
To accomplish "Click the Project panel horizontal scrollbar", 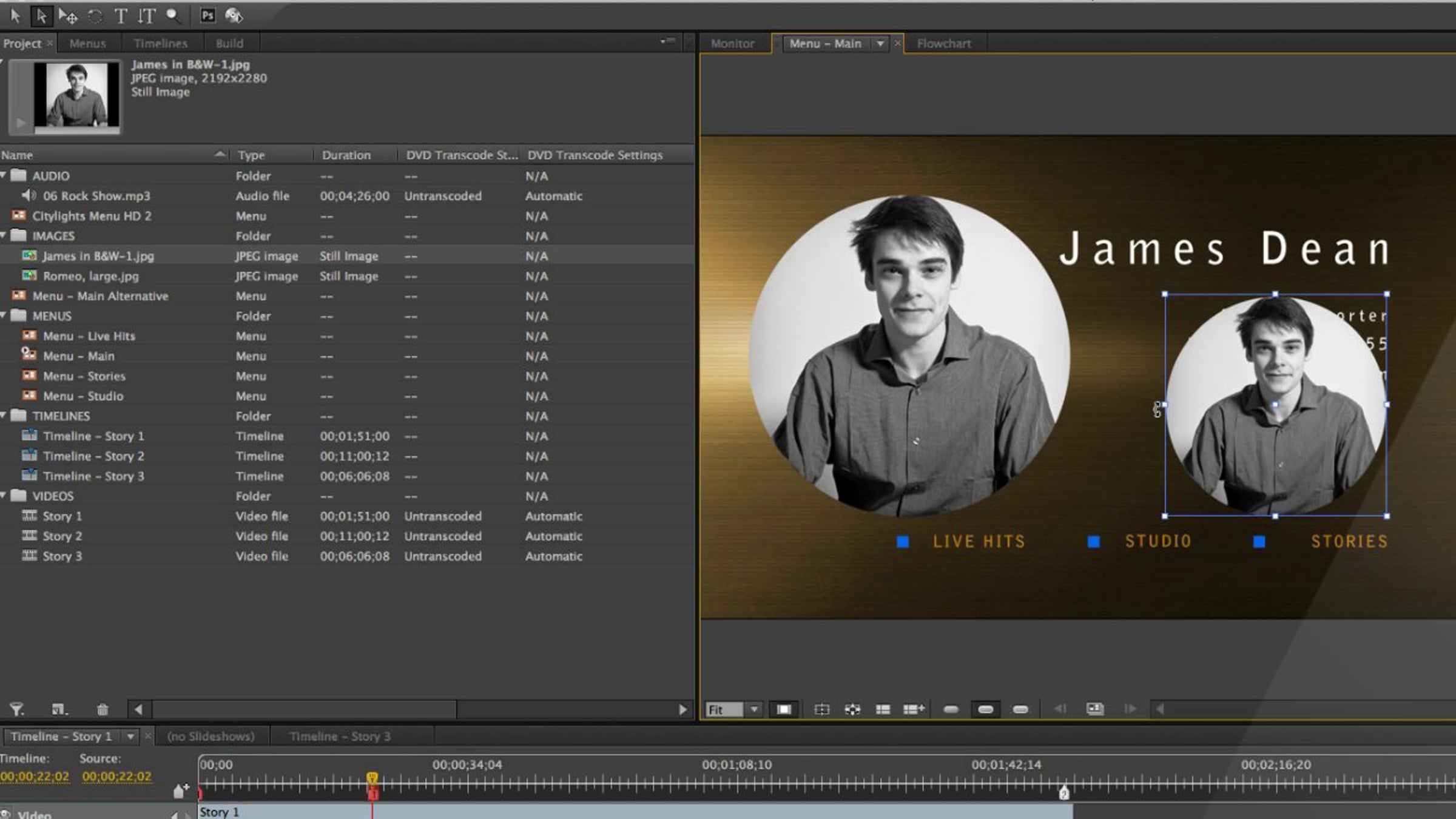I will click(303, 709).
